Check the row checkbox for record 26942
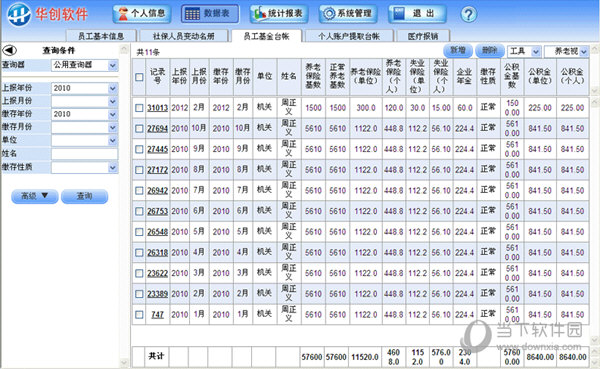The image size is (600, 369). pyautogui.click(x=139, y=191)
